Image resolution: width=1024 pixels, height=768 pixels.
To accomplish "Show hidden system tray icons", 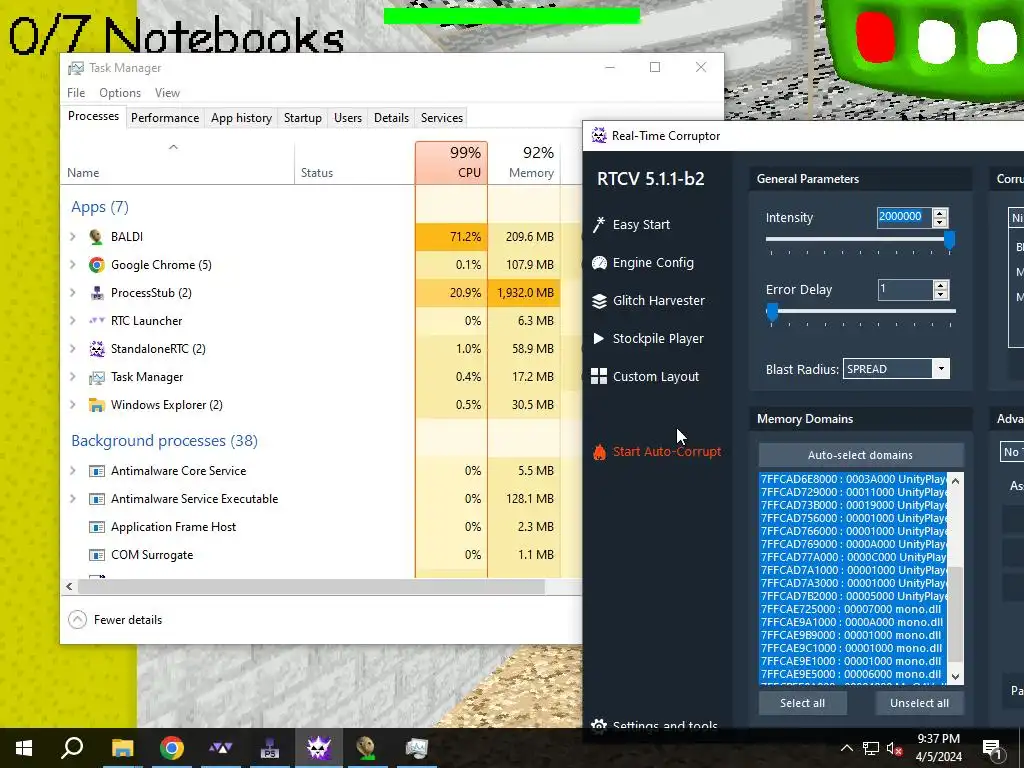I will pos(846,748).
